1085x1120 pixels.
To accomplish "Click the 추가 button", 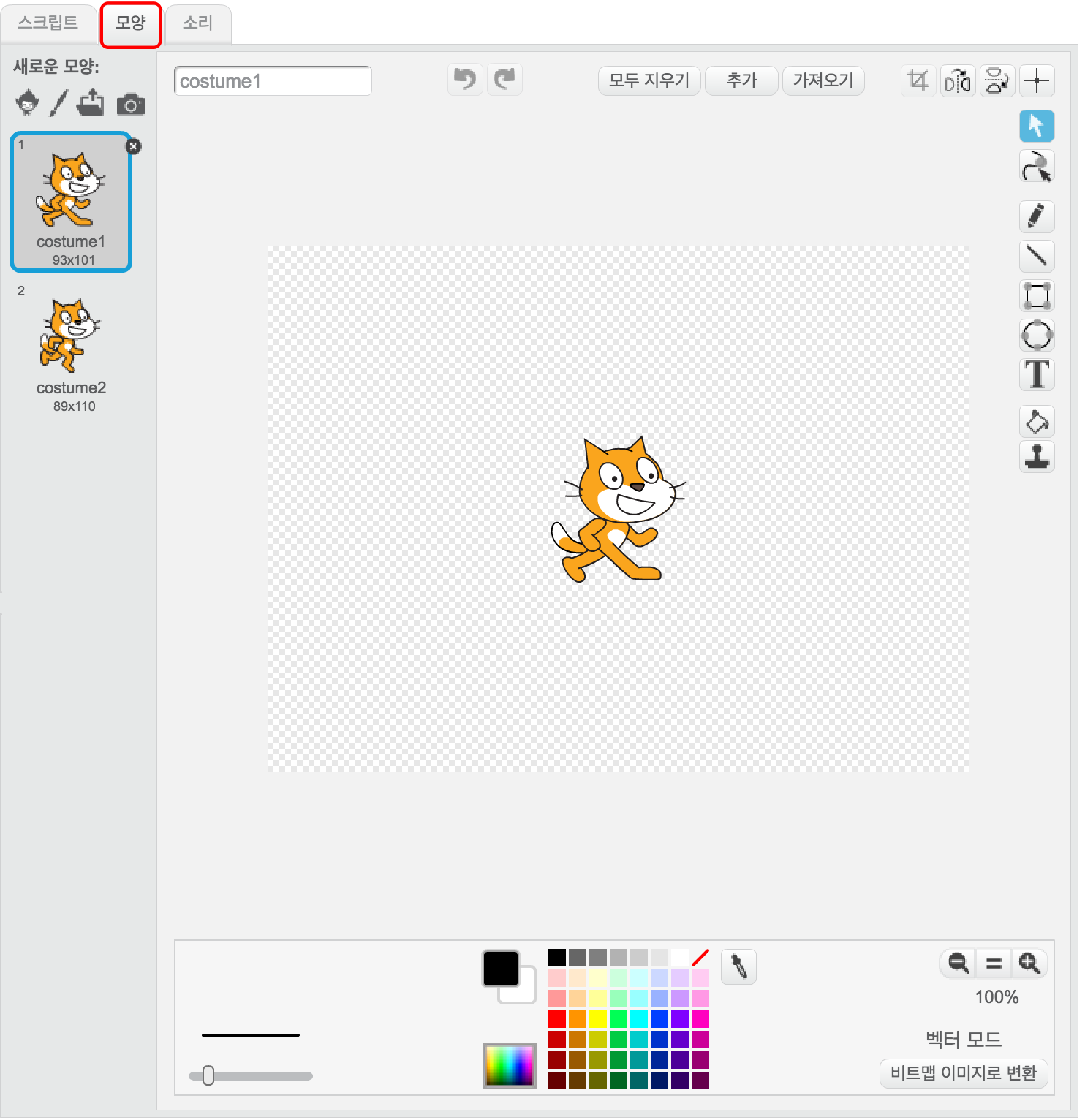I will coord(741,80).
